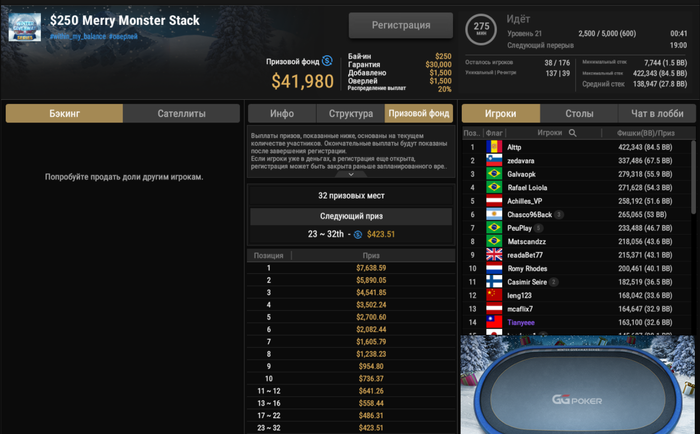
Task: Click the player search magnifier icon
Action: [572, 133]
